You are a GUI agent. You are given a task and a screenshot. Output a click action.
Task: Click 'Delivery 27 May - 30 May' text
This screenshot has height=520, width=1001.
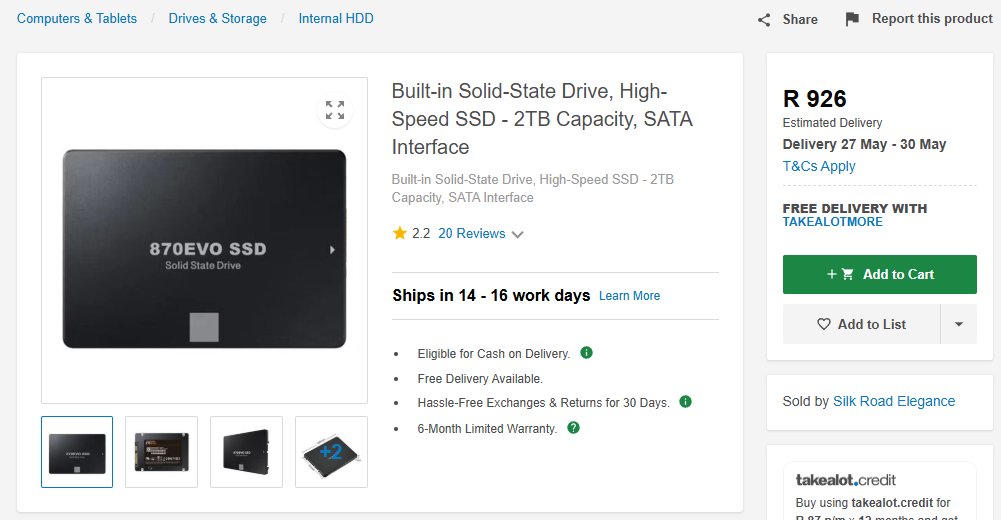coord(864,144)
